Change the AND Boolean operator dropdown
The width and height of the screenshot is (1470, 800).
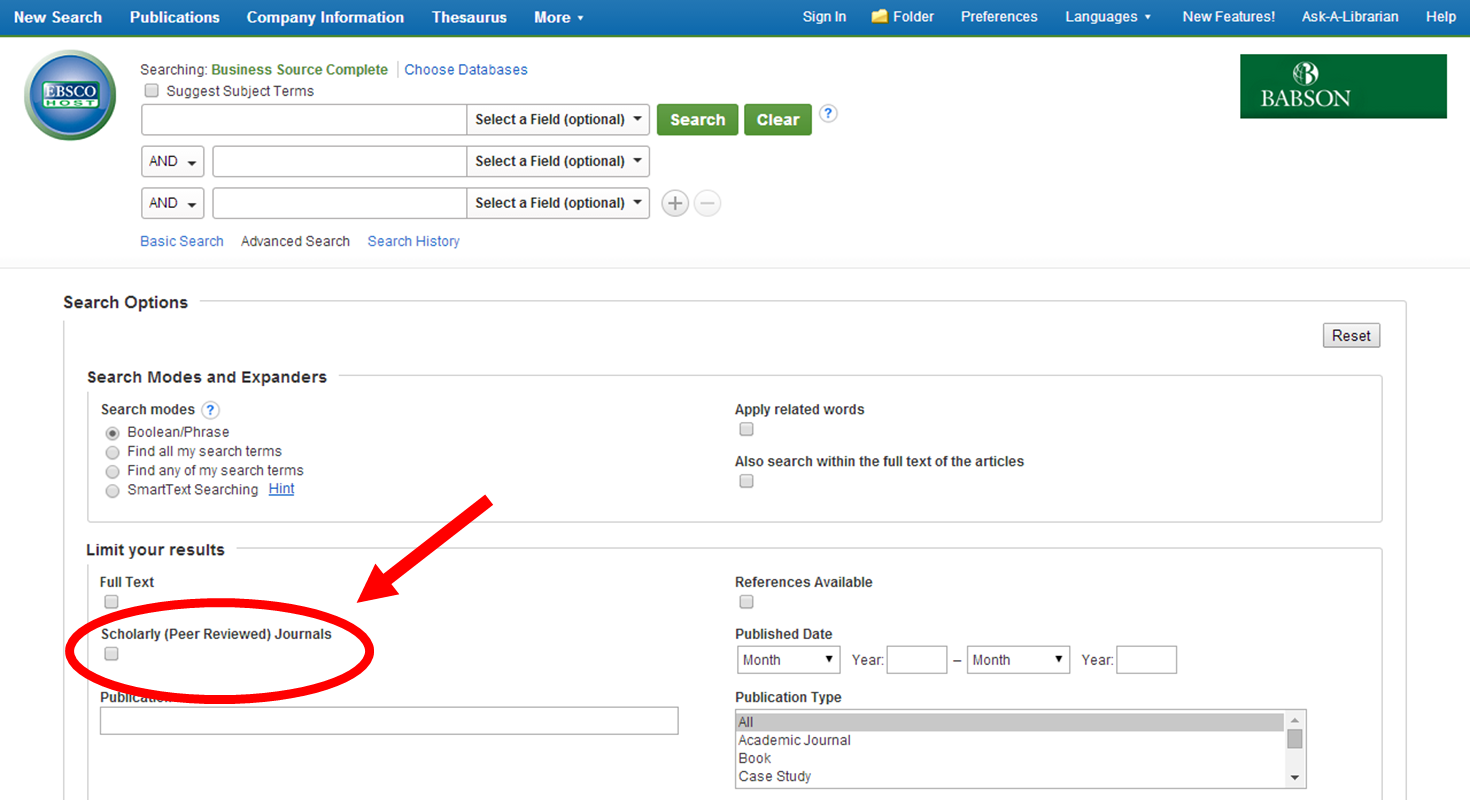point(172,161)
